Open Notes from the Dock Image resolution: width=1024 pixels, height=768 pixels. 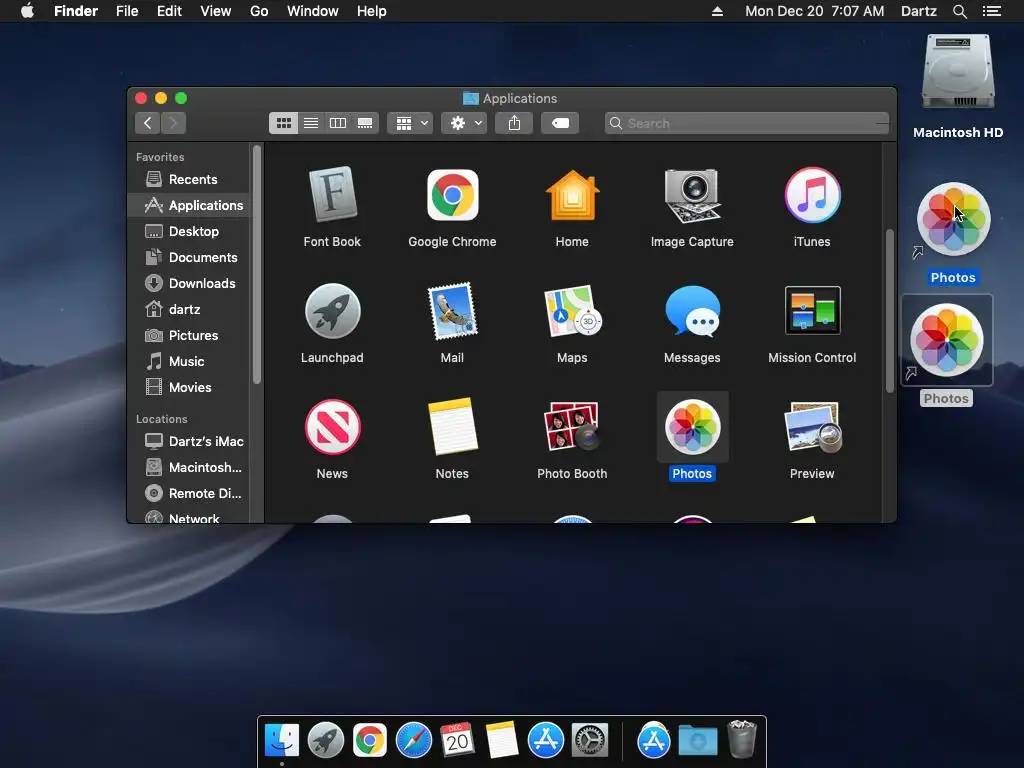(x=502, y=741)
